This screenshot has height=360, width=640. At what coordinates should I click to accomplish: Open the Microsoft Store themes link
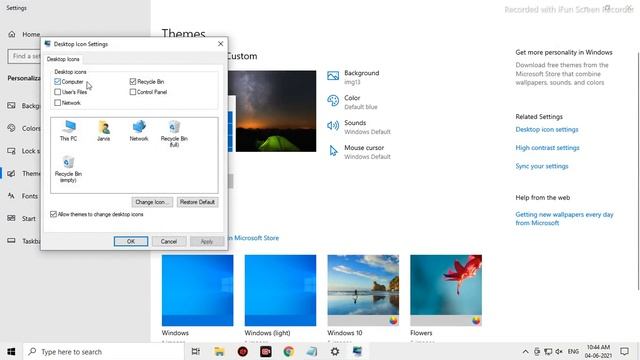coord(253,238)
